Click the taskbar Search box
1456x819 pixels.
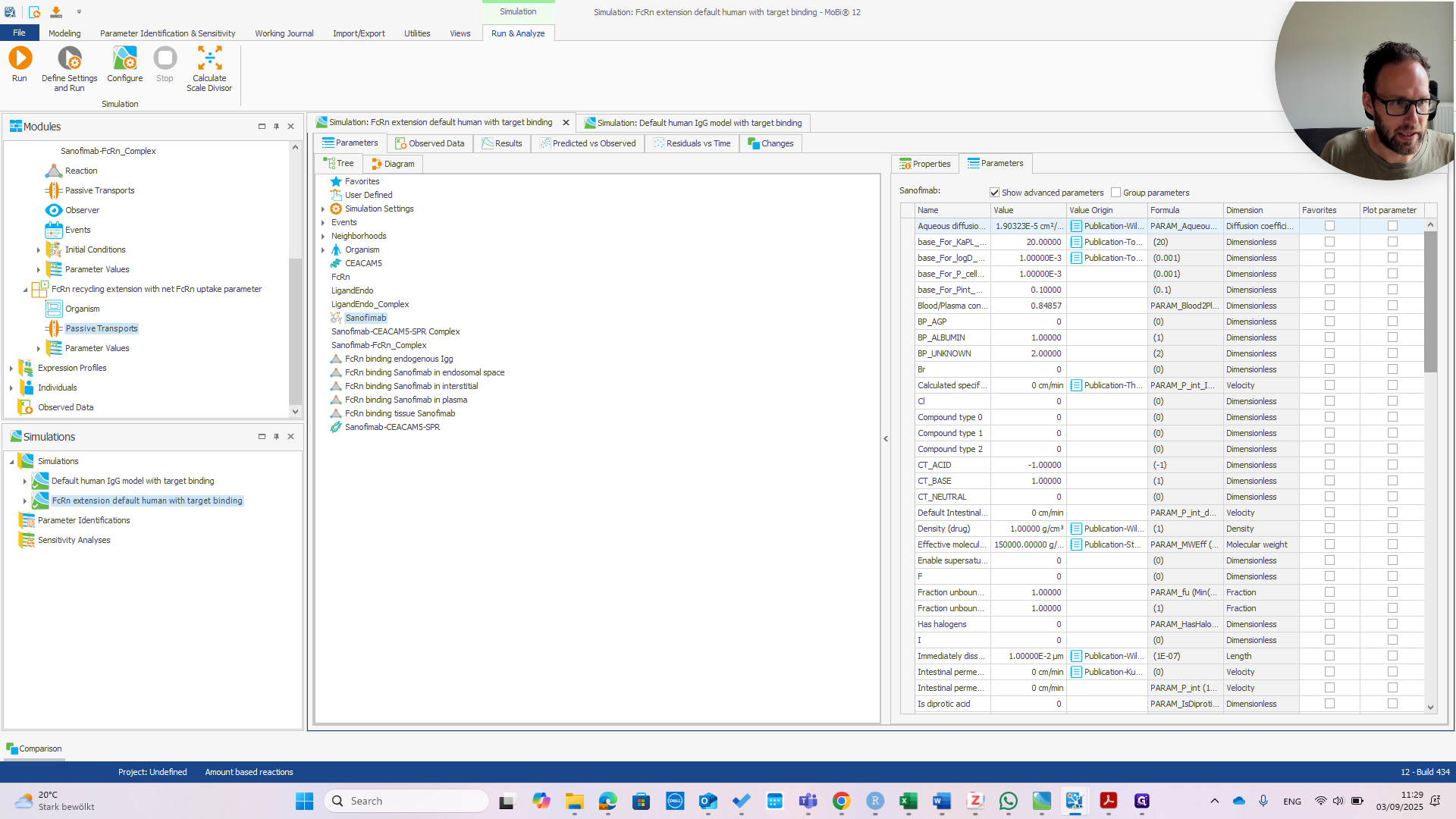[406, 801]
